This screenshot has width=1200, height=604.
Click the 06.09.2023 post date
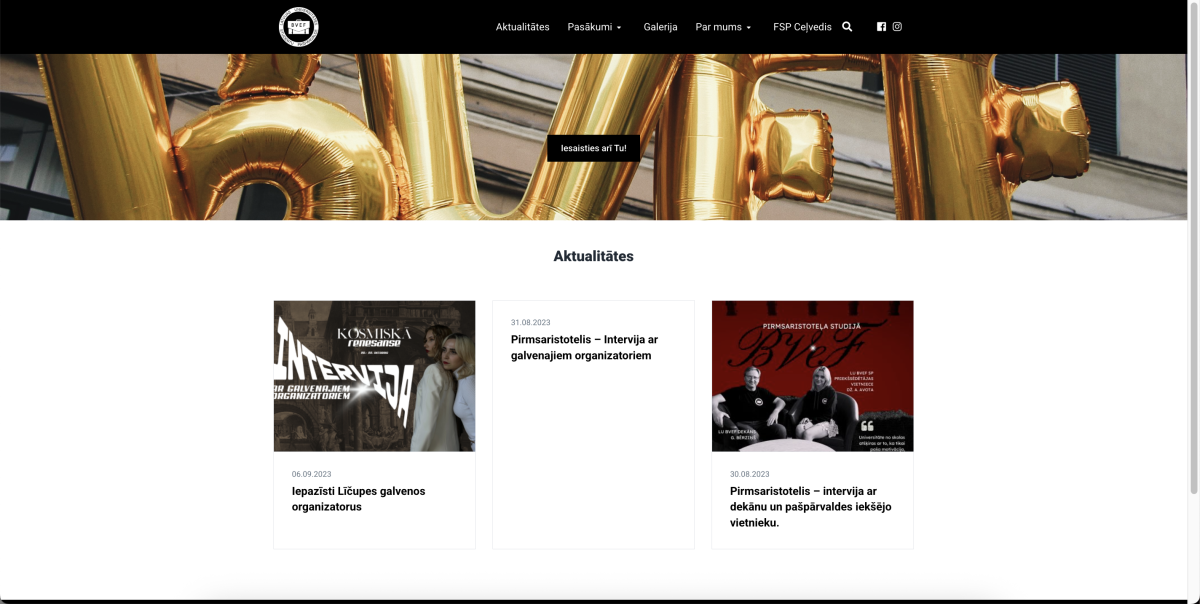pos(311,474)
